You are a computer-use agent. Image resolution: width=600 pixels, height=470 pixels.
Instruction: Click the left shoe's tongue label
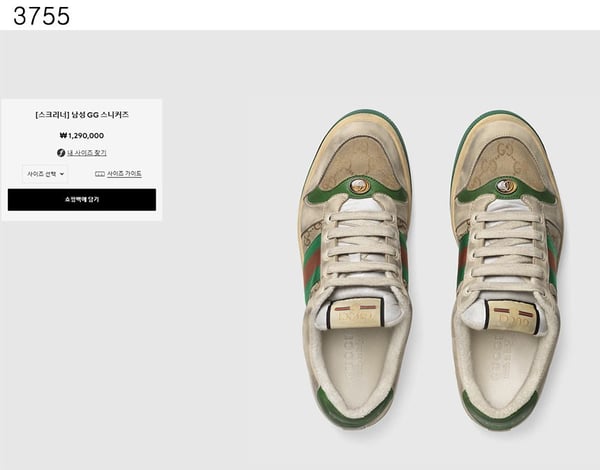click(x=357, y=312)
